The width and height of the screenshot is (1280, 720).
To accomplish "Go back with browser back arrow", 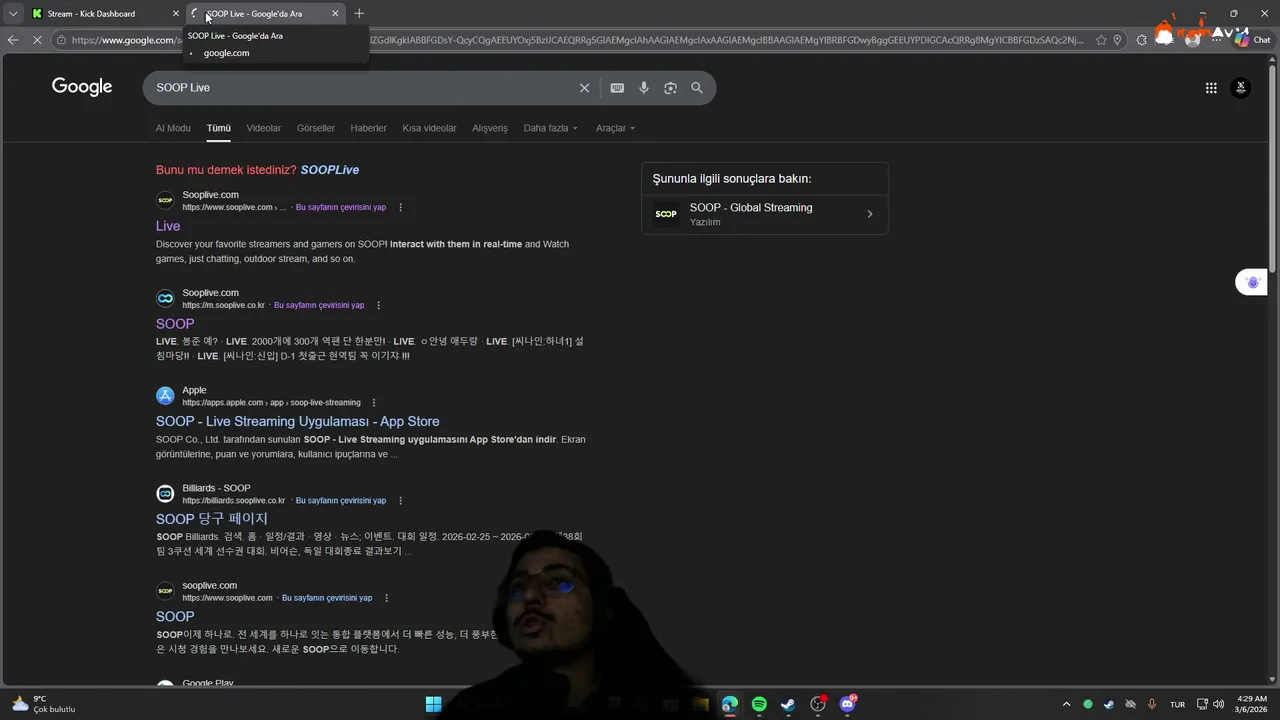I will 13,40.
